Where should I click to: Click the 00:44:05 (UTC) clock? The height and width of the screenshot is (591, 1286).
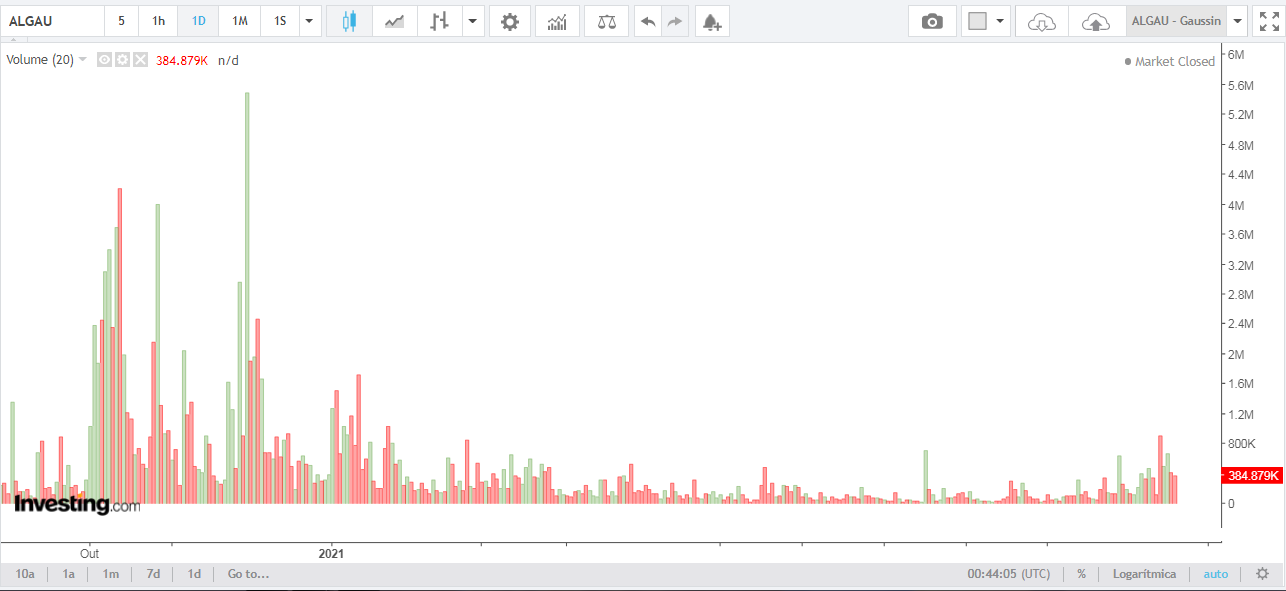pos(1009,574)
